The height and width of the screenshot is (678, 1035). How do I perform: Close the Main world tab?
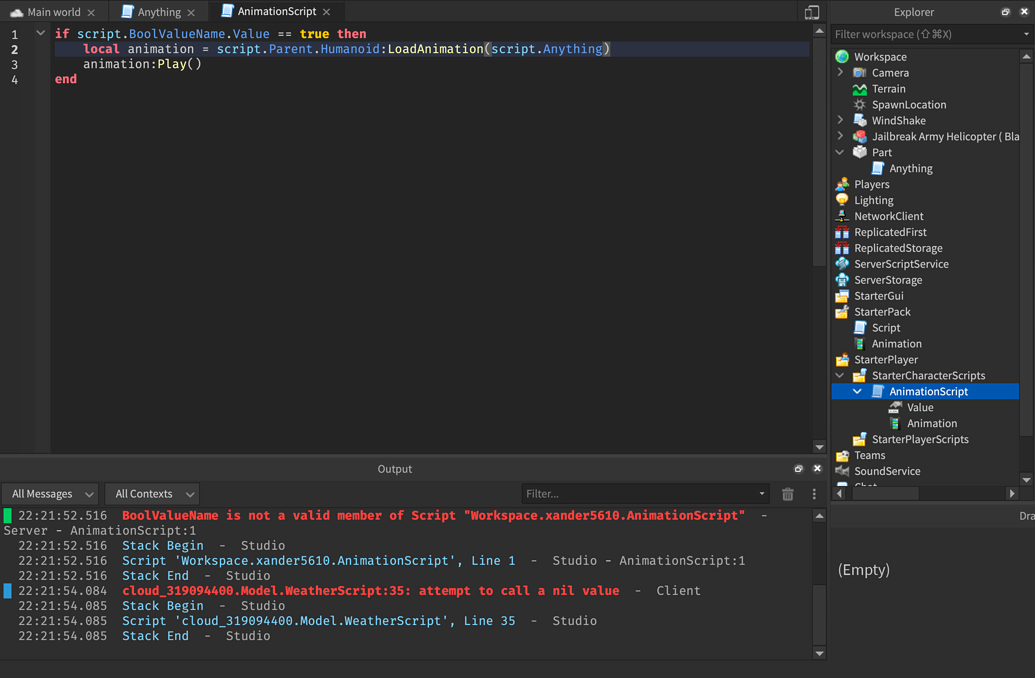91,13
